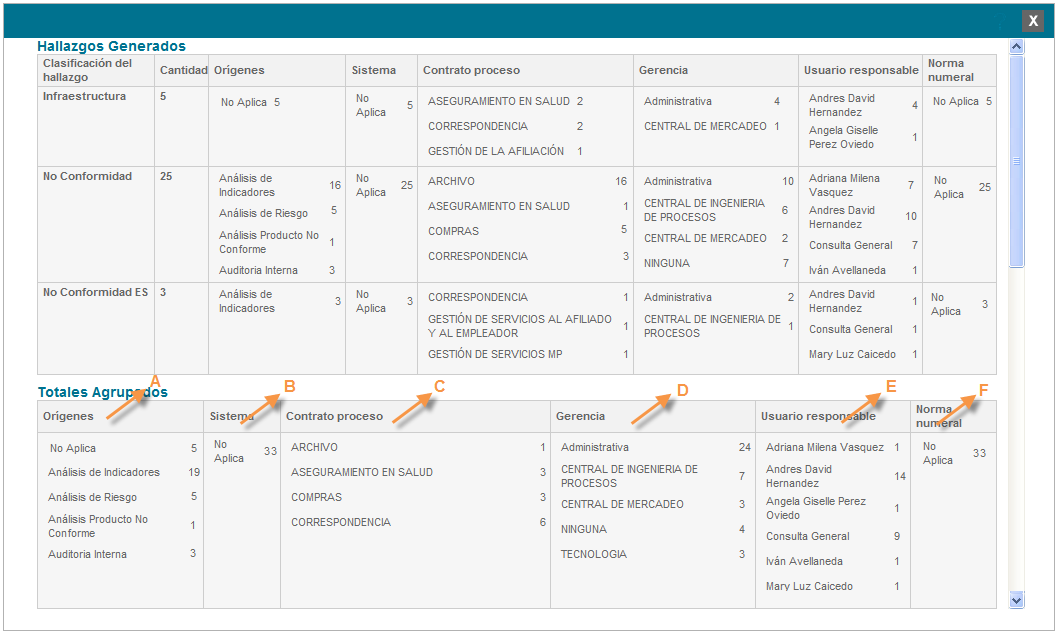Click COMPRAS in the Totales Agrupados table

point(316,497)
